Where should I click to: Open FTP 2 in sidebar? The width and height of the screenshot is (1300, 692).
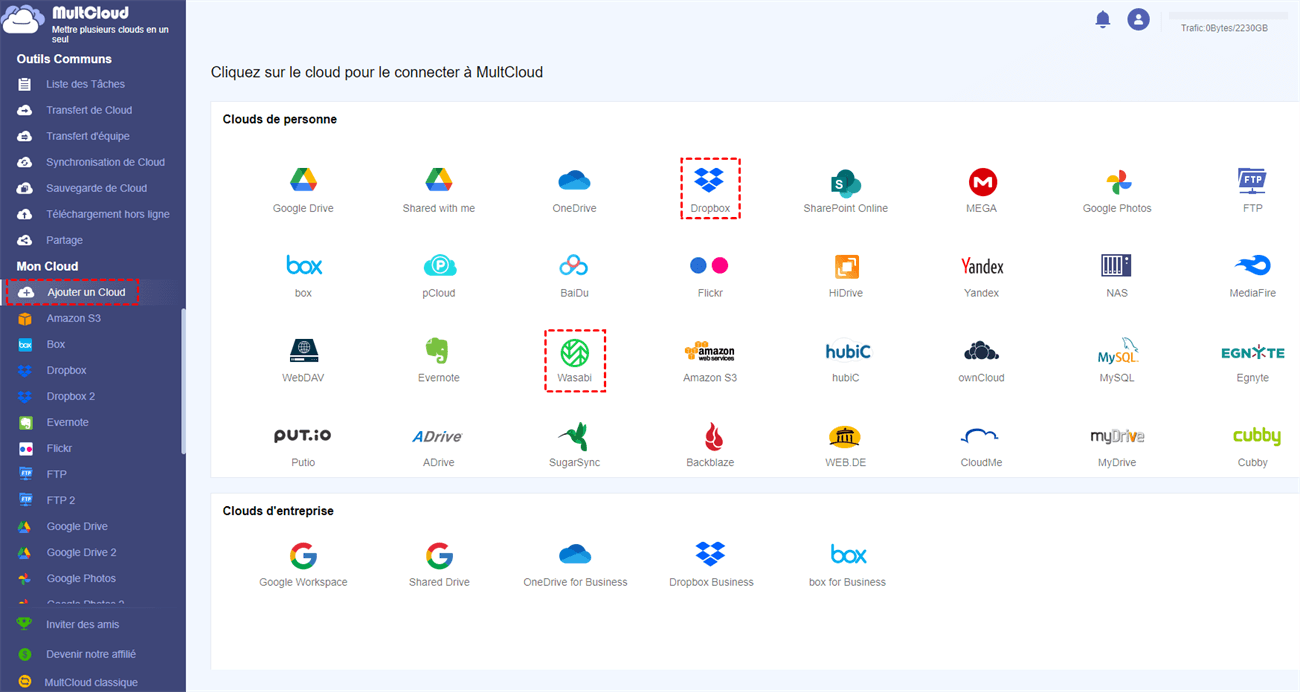(x=60, y=500)
